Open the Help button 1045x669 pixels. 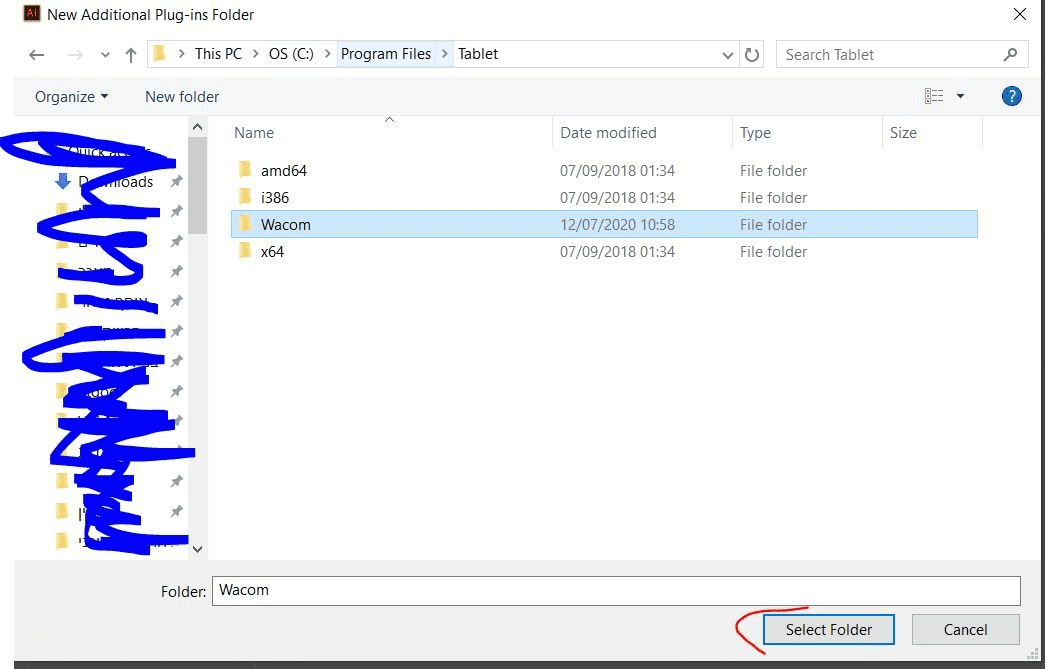(1011, 97)
